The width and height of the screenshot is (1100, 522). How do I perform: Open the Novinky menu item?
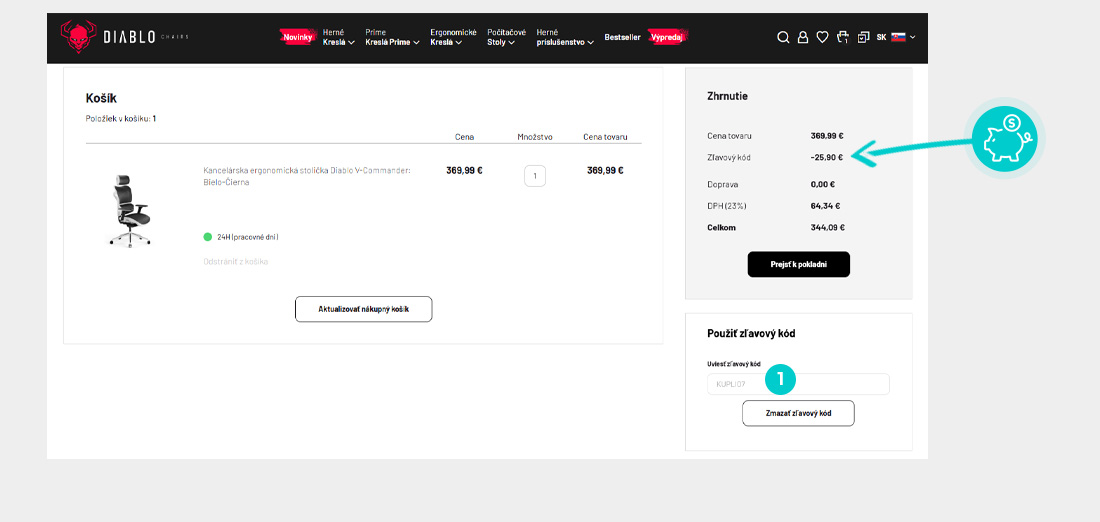pyautogui.click(x=297, y=37)
